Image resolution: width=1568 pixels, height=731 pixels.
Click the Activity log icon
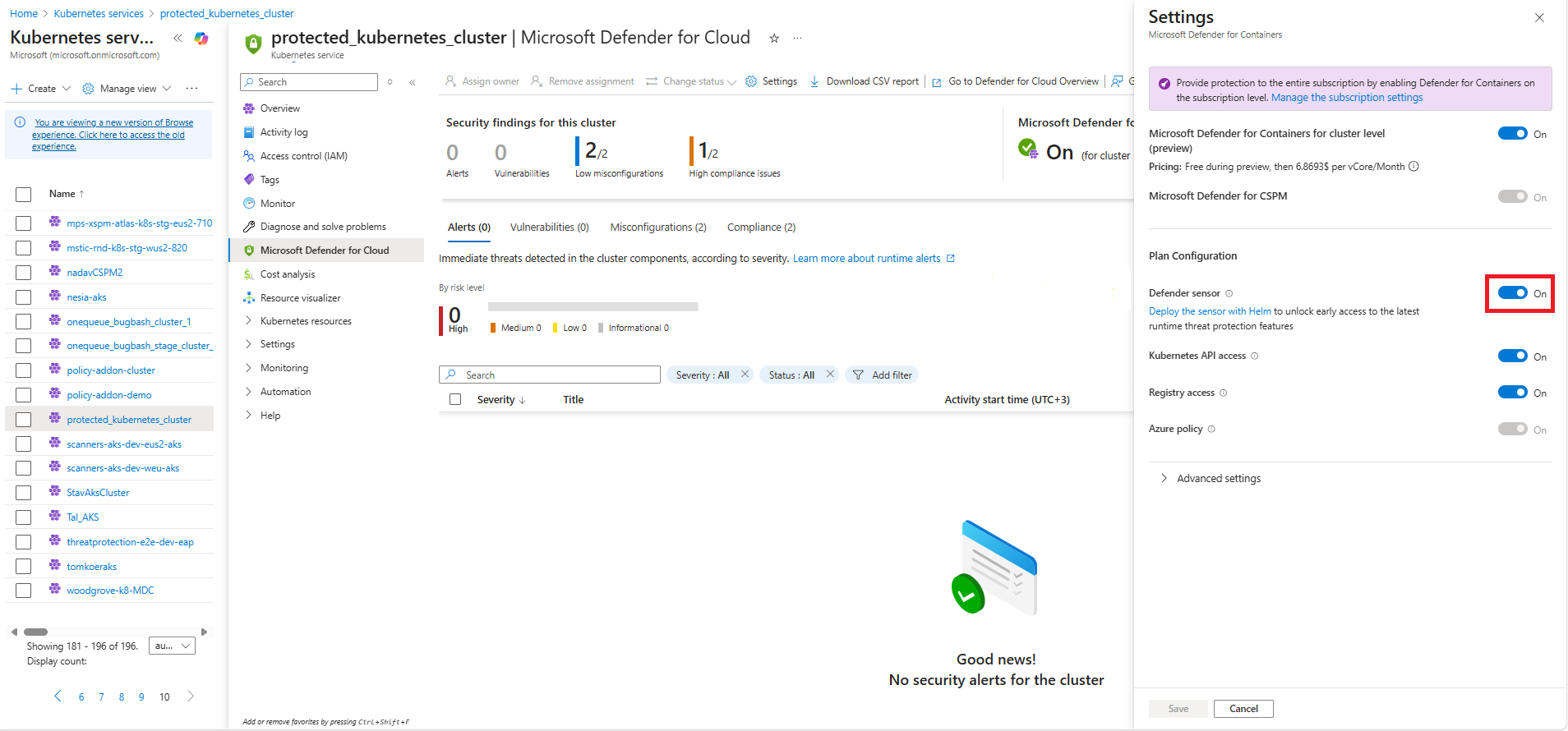pyautogui.click(x=249, y=132)
